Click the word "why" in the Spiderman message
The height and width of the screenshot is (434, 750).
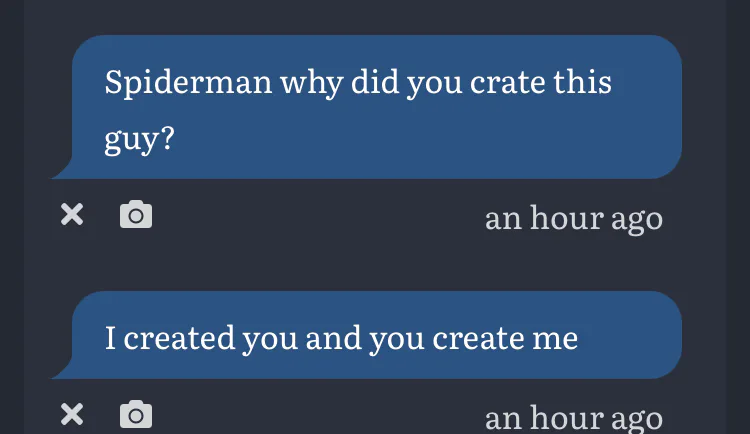311,82
